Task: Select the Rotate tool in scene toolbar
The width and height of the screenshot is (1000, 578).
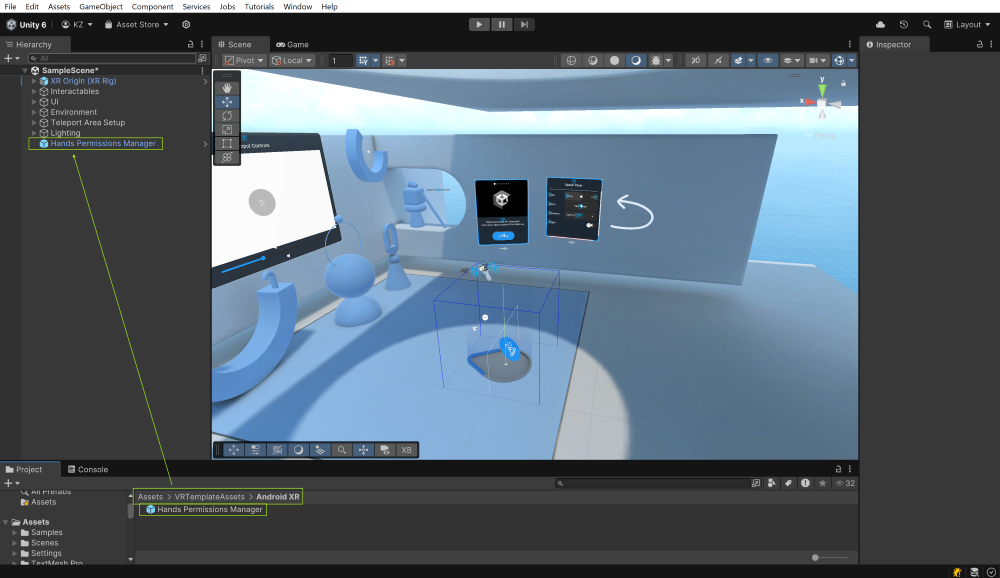Action: [227, 116]
